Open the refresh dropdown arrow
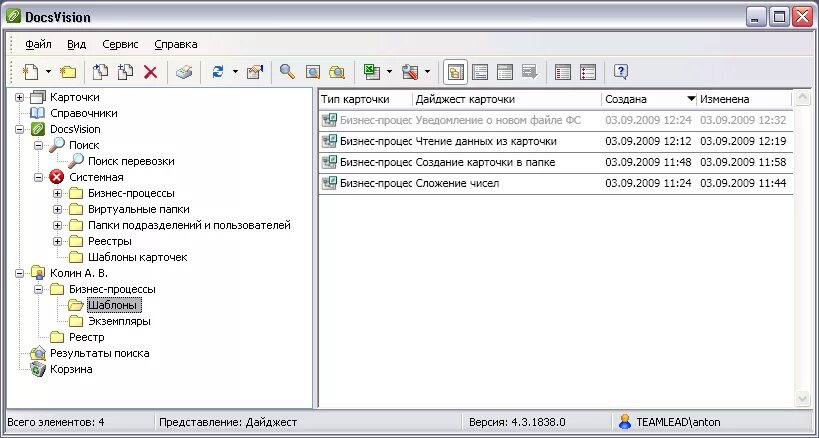The width and height of the screenshot is (819, 438). (235, 72)
